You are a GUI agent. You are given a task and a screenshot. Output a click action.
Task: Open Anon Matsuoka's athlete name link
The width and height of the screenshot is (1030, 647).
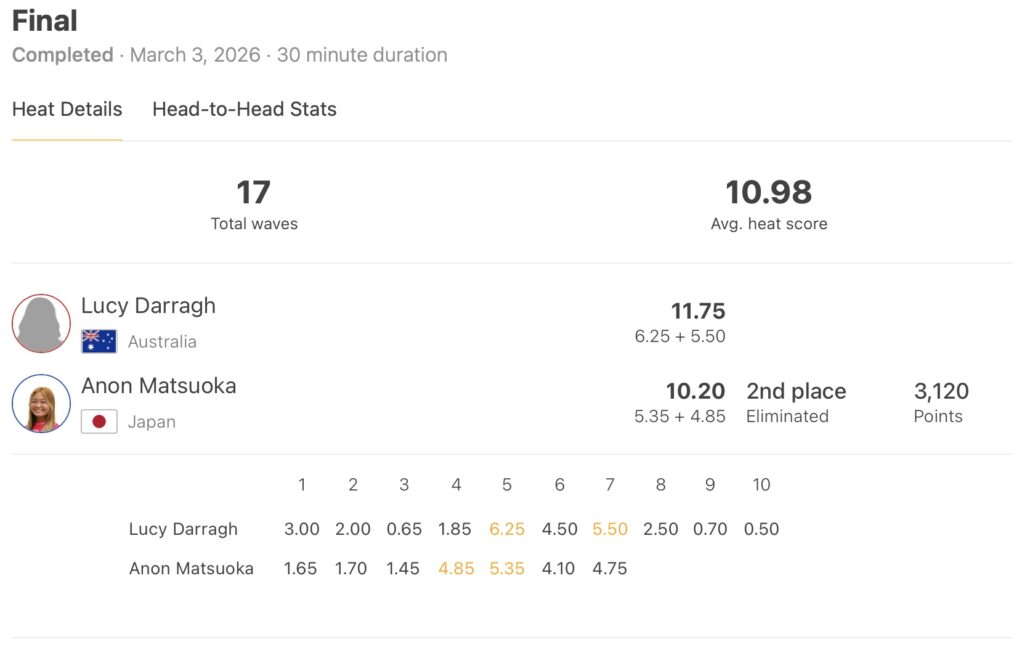coord(158,386)
